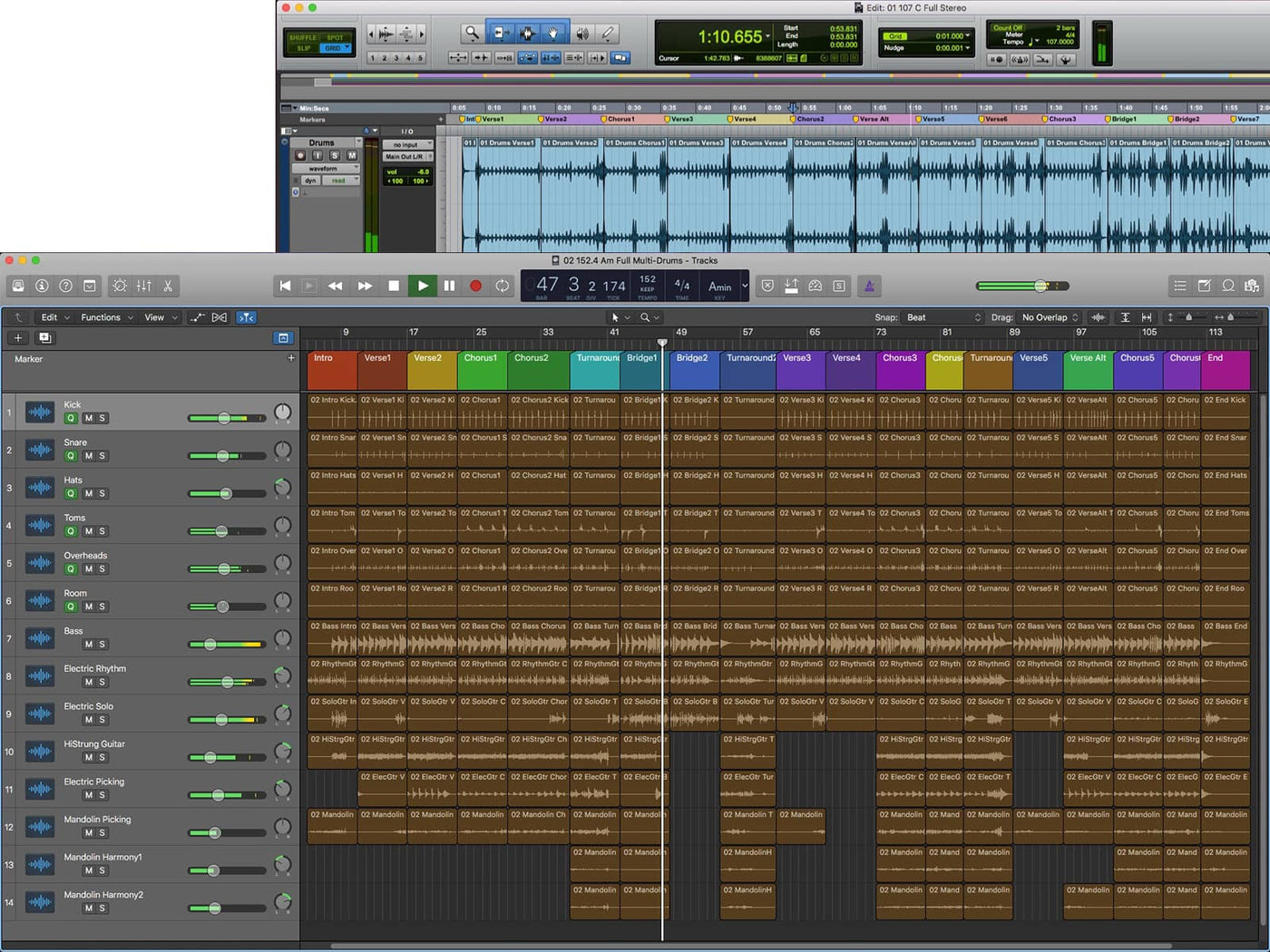
Task: Open the Edit menu in the Tracks area
Action: tap(54, 317)
